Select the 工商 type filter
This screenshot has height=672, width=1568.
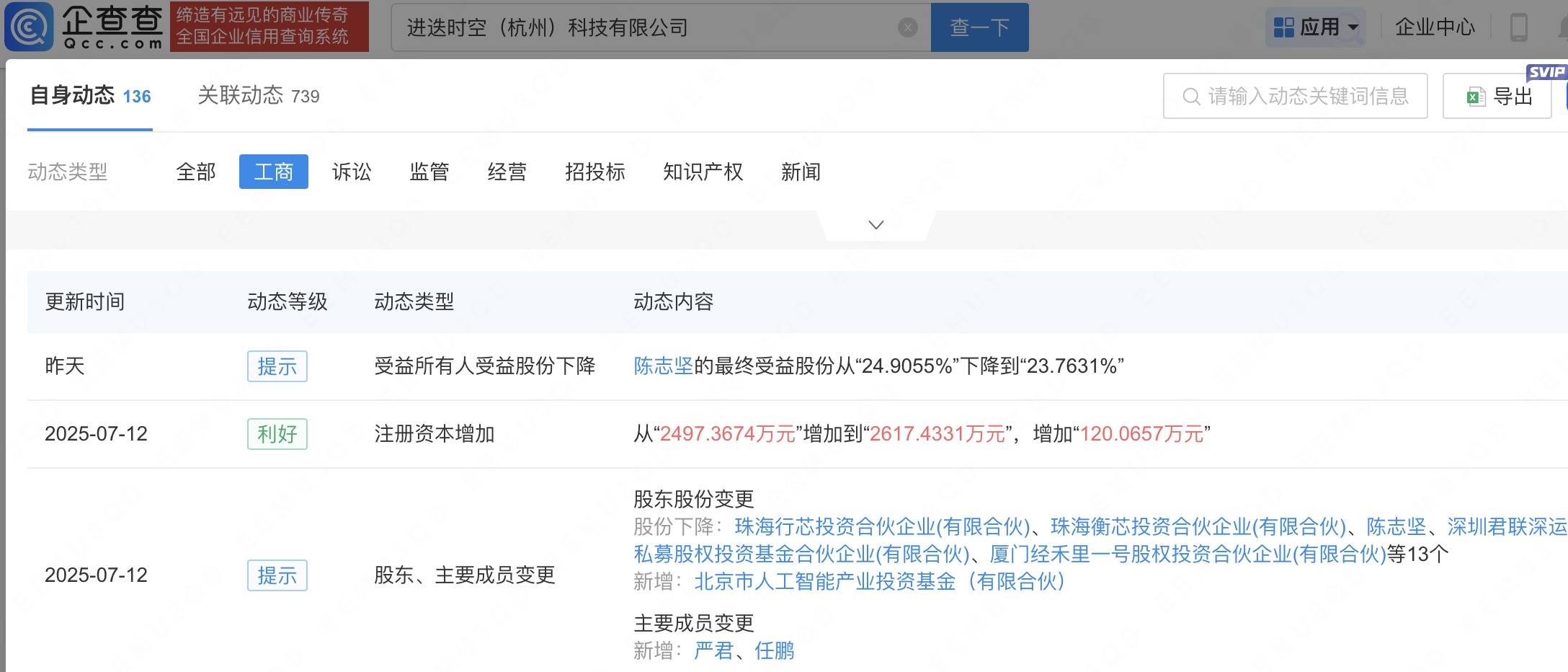[x=274, y=172]
